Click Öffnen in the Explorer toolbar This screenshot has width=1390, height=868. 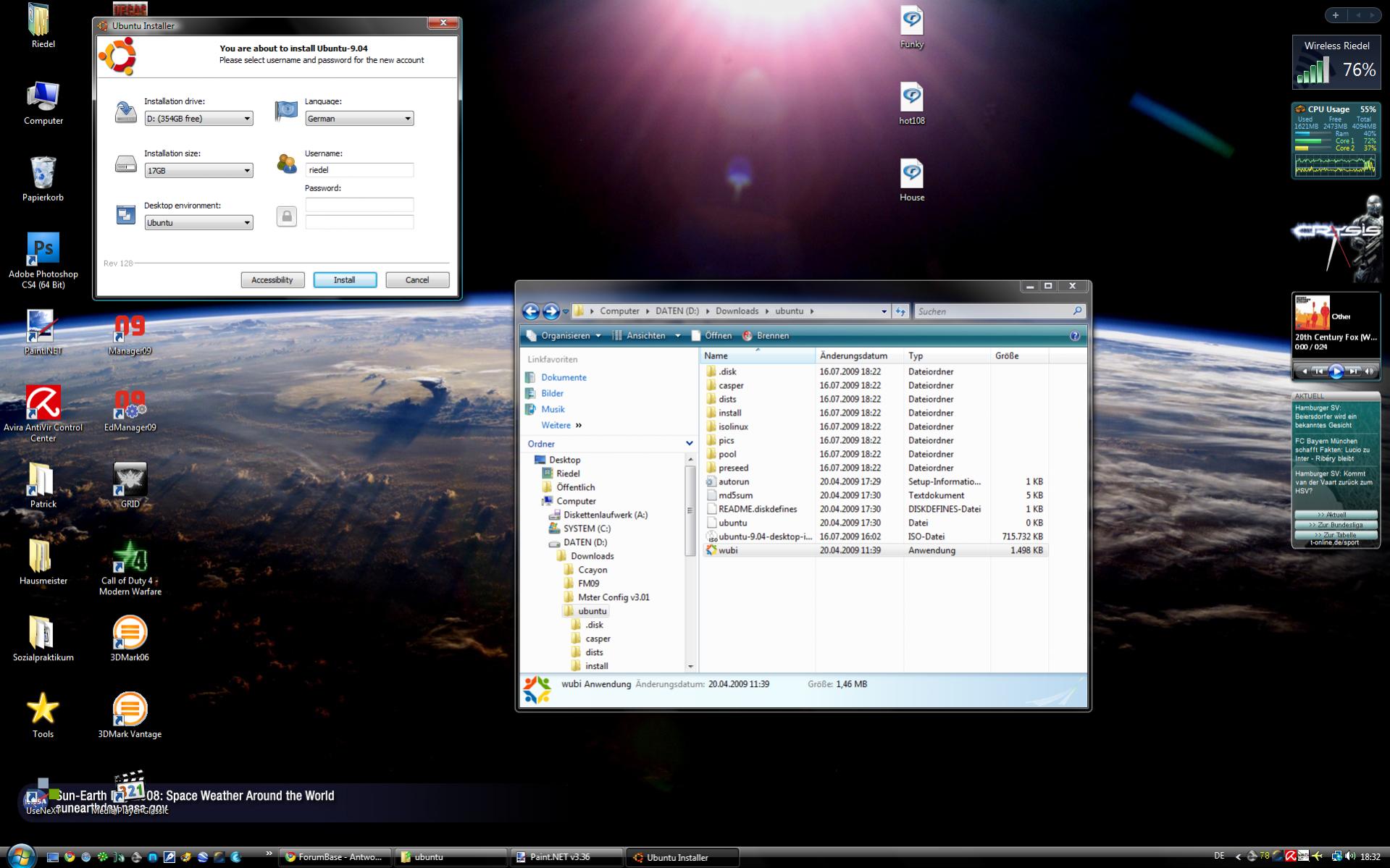coord(711,336)
